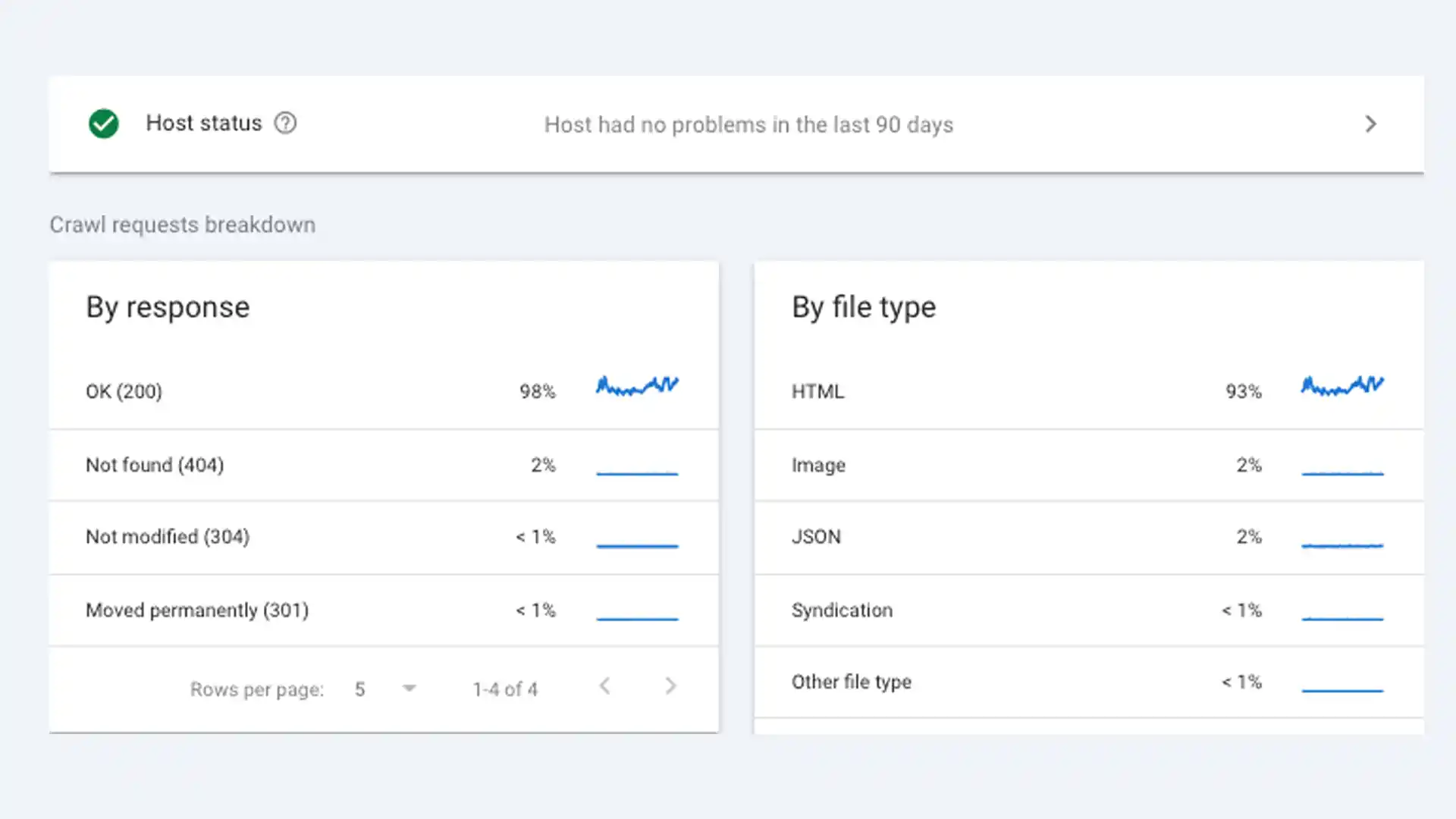The width and height of the screenshot is (1456, 819).
Task: Go to next page of By response table
Action: 670,686
